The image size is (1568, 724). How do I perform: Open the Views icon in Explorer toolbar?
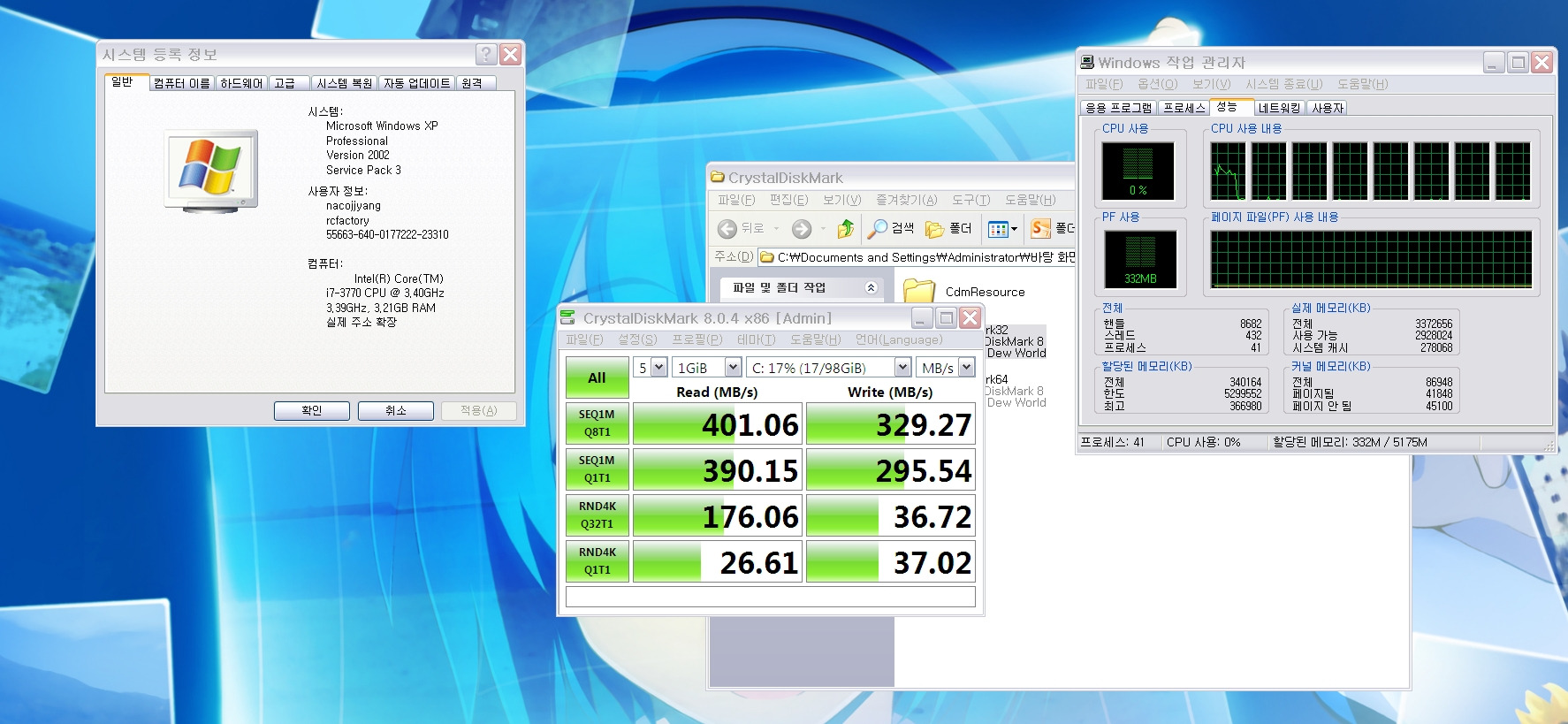(998, 229)
